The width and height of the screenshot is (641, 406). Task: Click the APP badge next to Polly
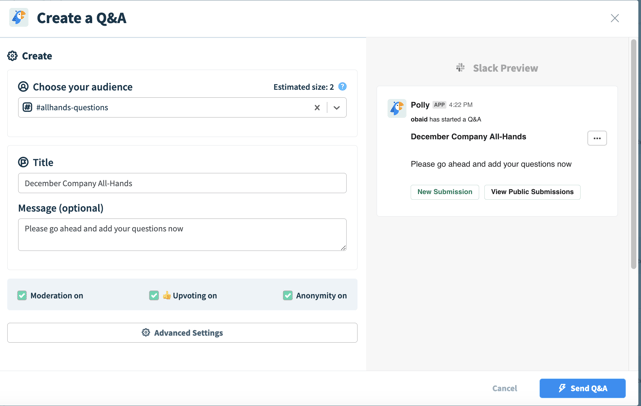pyautogui.click(x=439, y=105)
